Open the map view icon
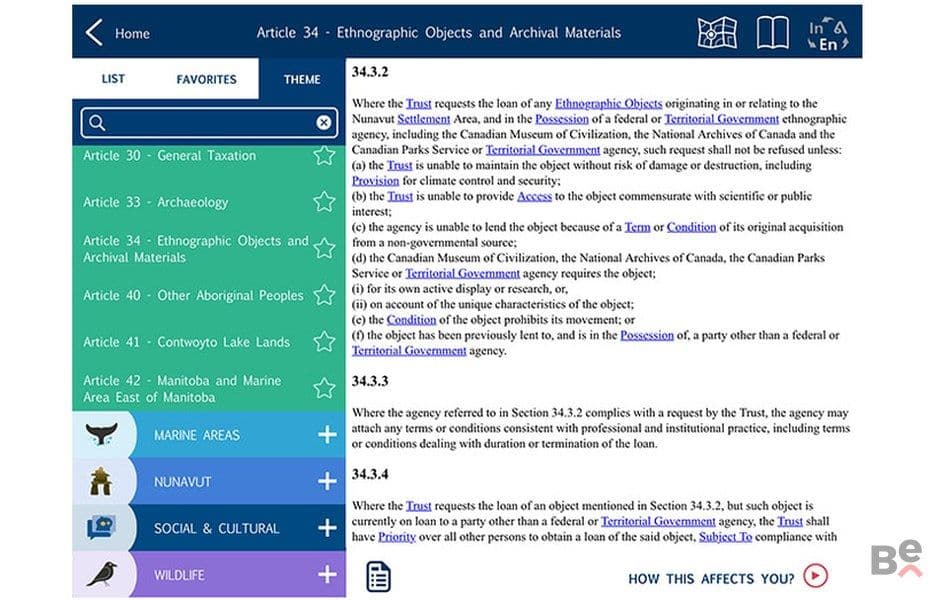The width and height of the screenshot is (937, 600). coord(716,32)
